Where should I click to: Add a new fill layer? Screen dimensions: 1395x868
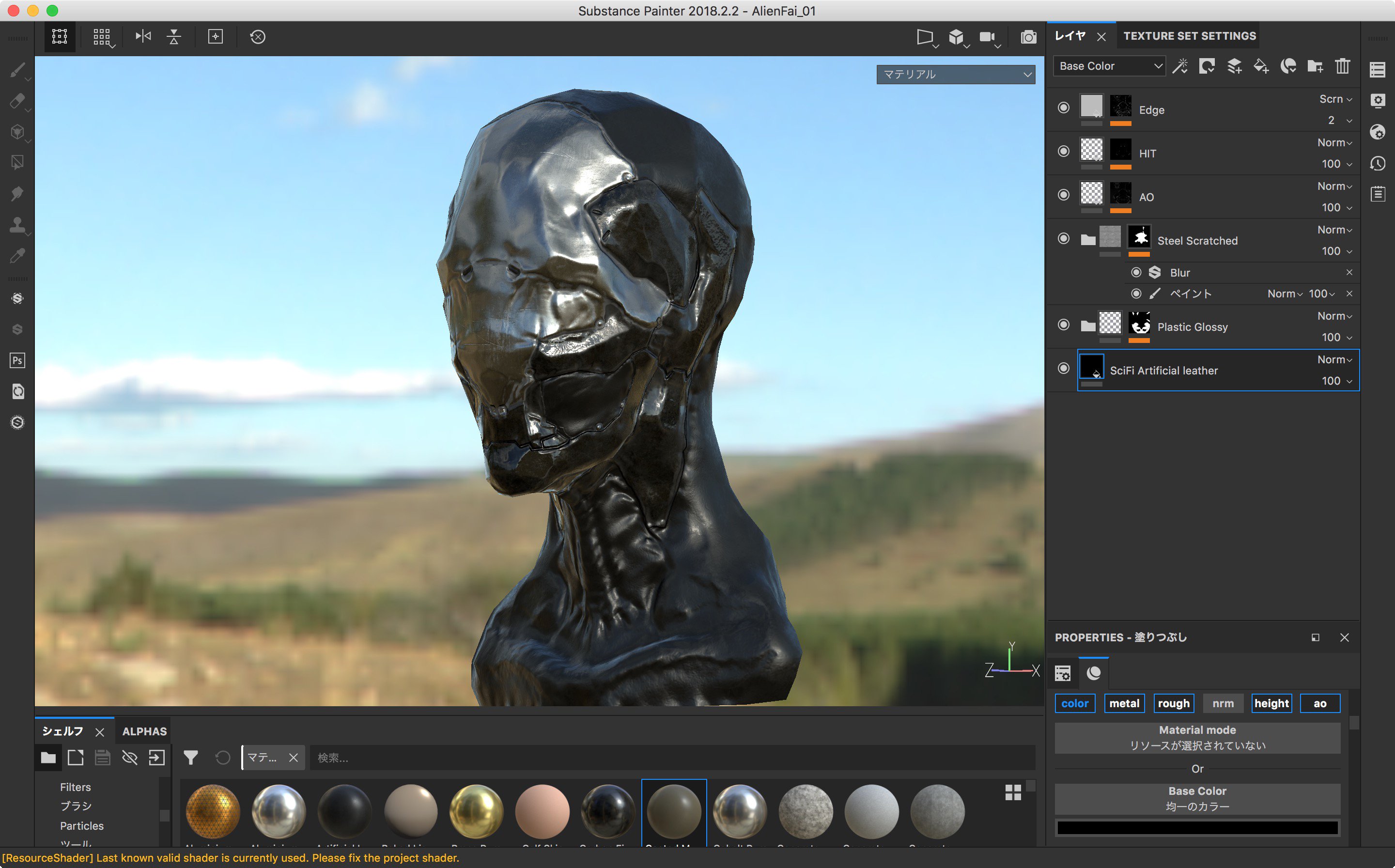click(x=1261, y=66)
